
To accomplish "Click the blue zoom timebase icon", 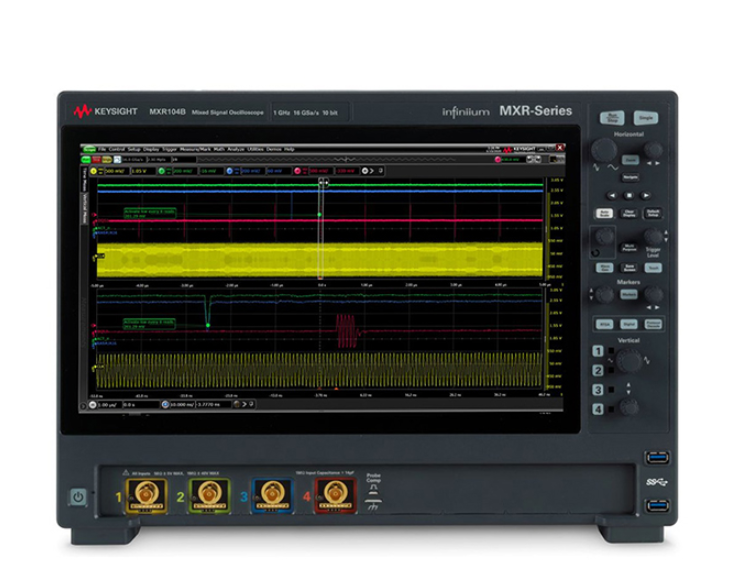I will (x=165, y=405).
